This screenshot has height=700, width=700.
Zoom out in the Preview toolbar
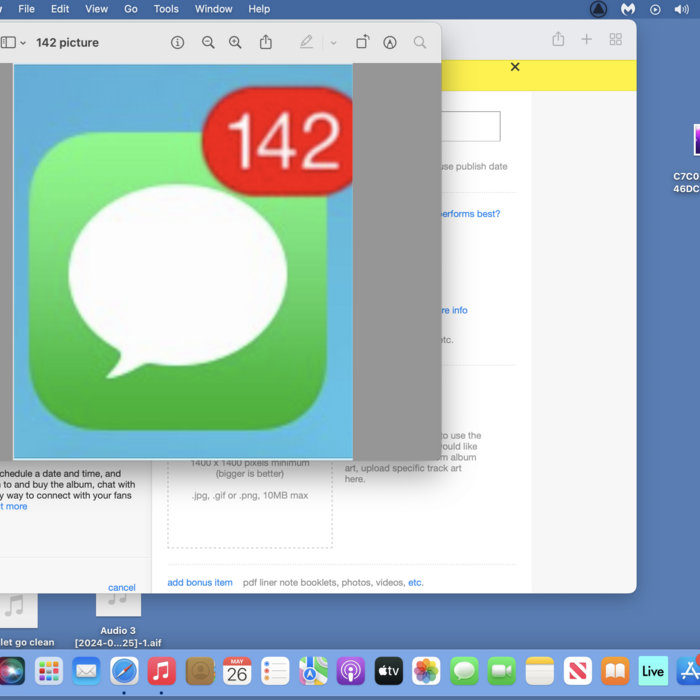coord(208,42)
